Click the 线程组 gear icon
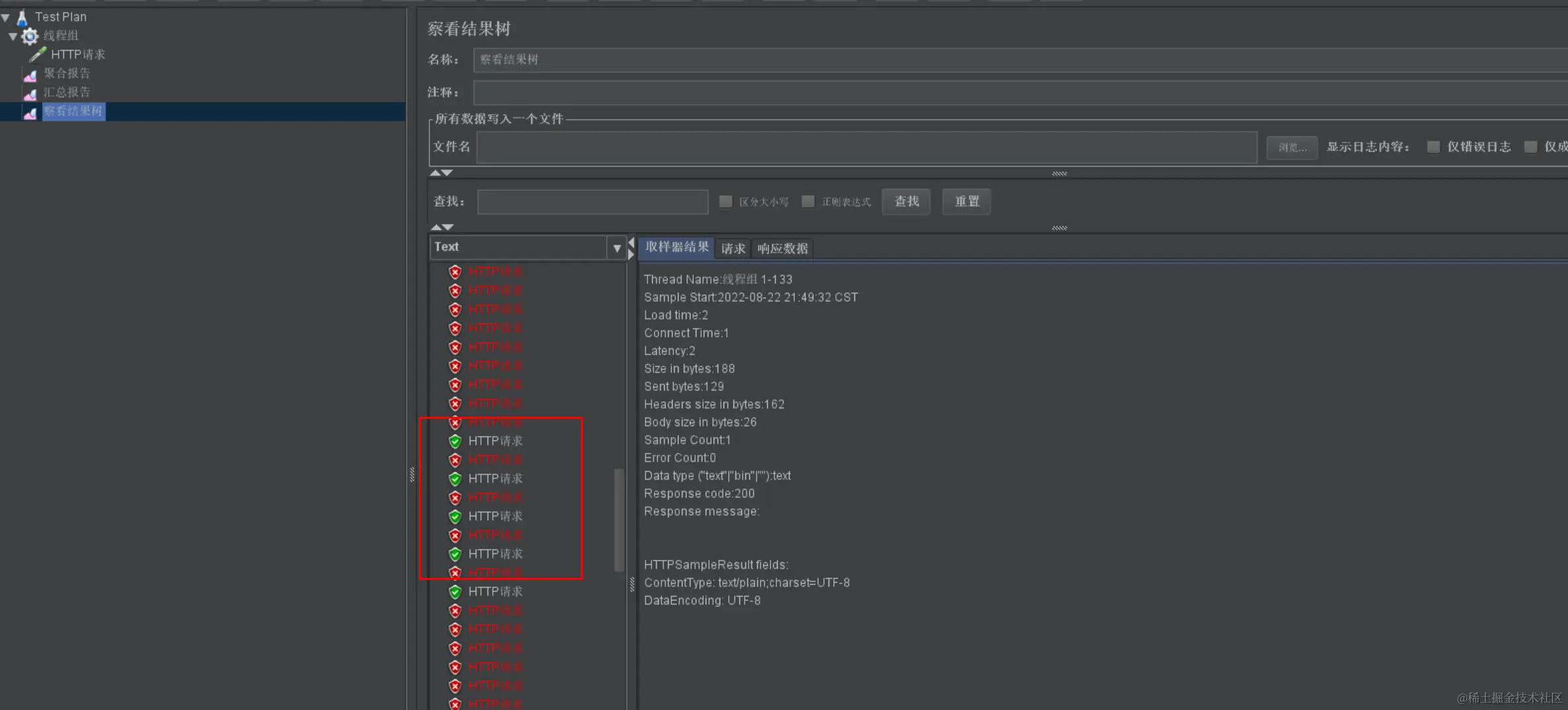The image size is (1568, 710). click(30, 36)
